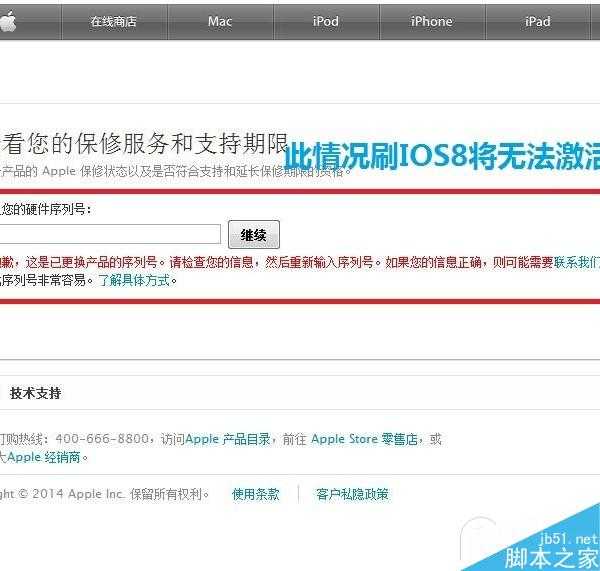Open the 在线商店 navigation tab
Image resolution: width=600 pixels, height=571 pixels.
tap(114, 21)
